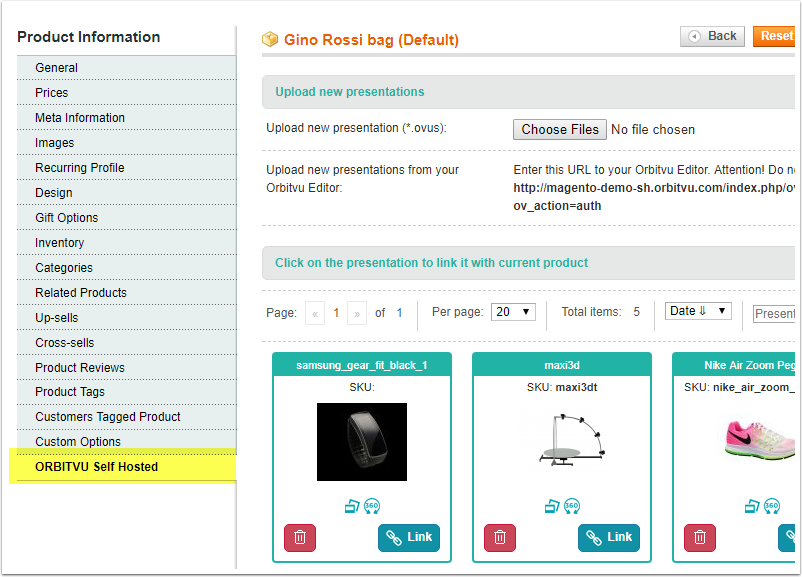Image resolution: width=802 pixels, height=577 pixels.
Task: Click the Gino Rossi bag (Default) title
Action: (371, 40)
